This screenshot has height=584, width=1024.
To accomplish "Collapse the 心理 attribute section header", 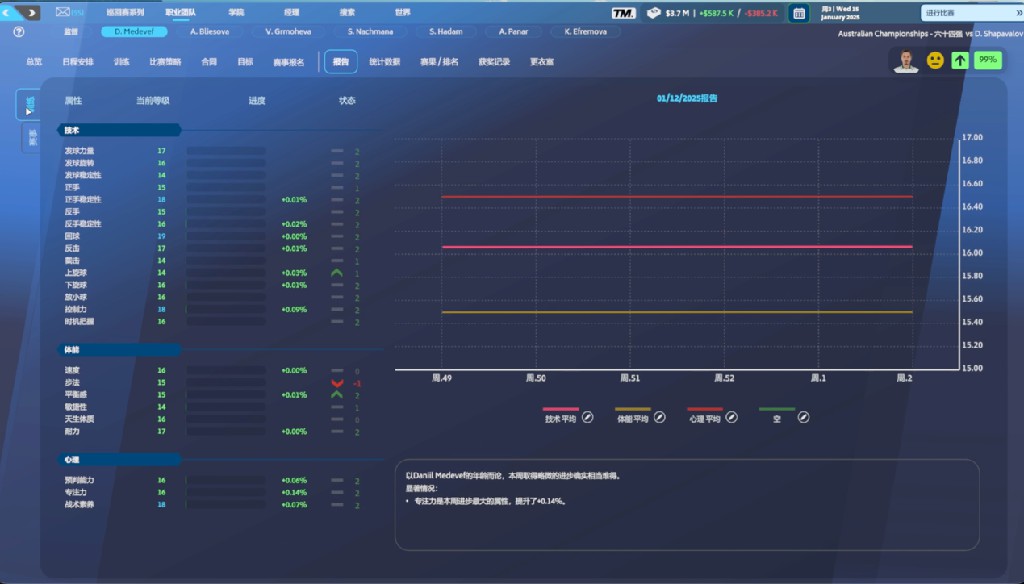I will point(119,459).
